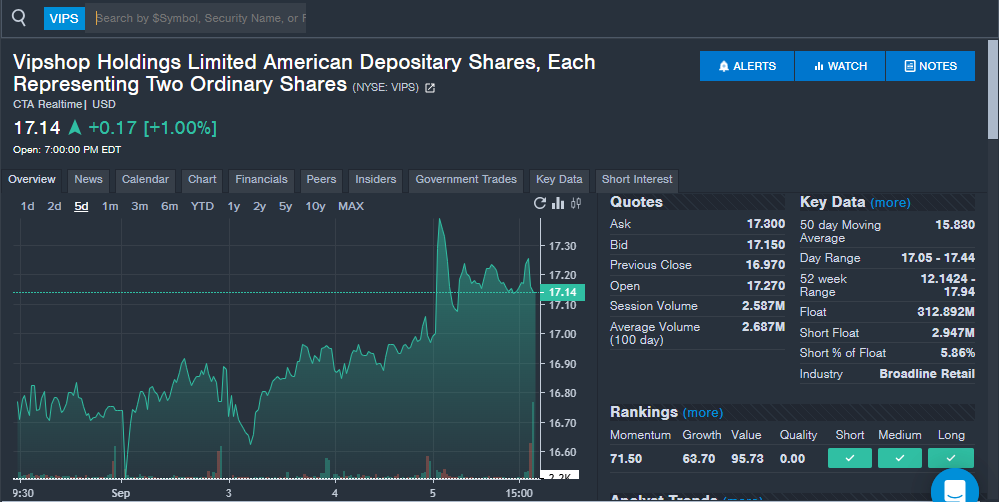Click the Short % of Float value 5.86%
The width and height of the screenshot is (999, 502).
click(x=958, y=353)
